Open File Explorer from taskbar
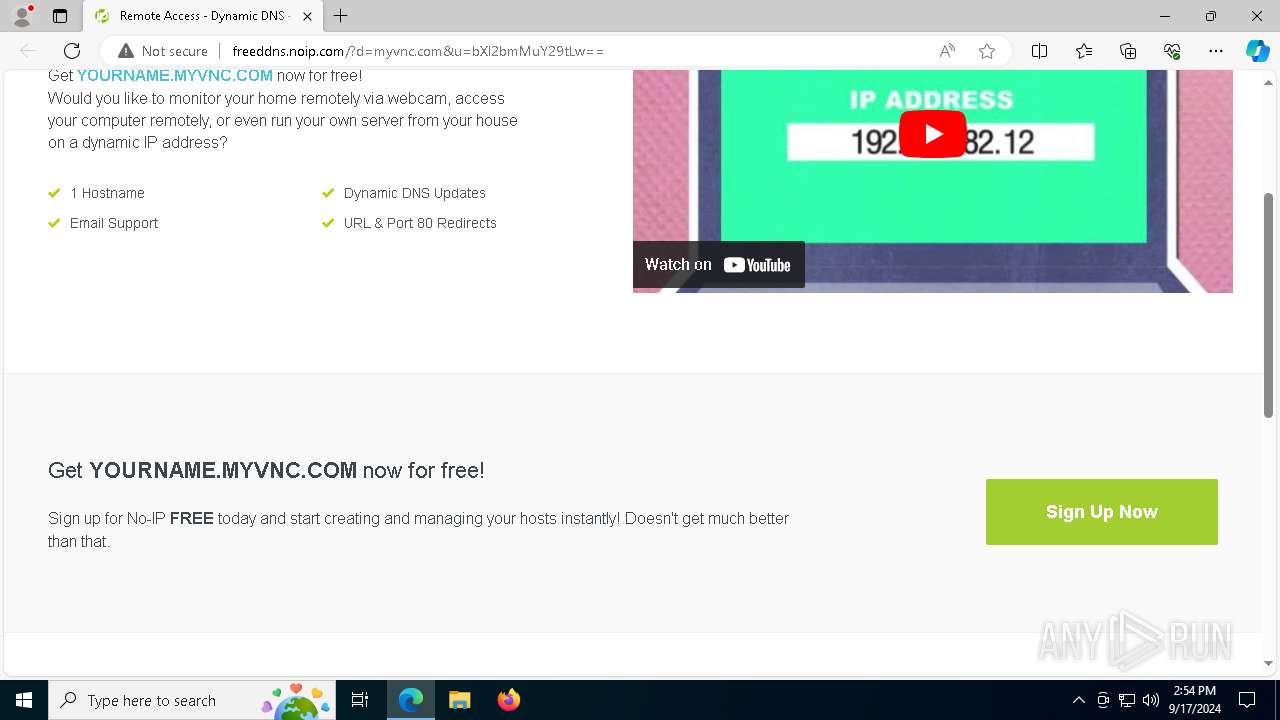The image size is (1280, 720). coord(459,700)
